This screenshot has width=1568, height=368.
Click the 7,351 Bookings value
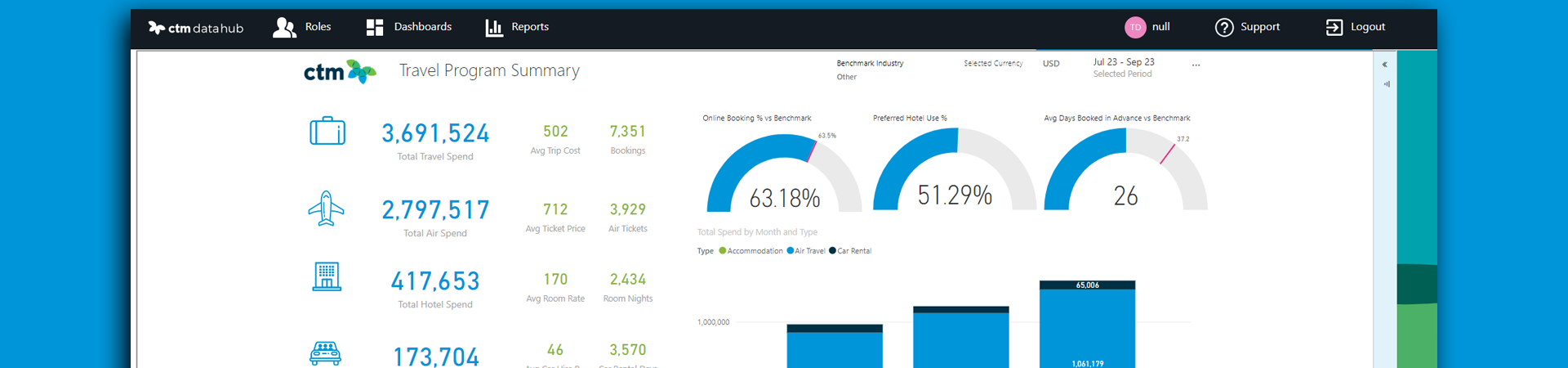627,132
